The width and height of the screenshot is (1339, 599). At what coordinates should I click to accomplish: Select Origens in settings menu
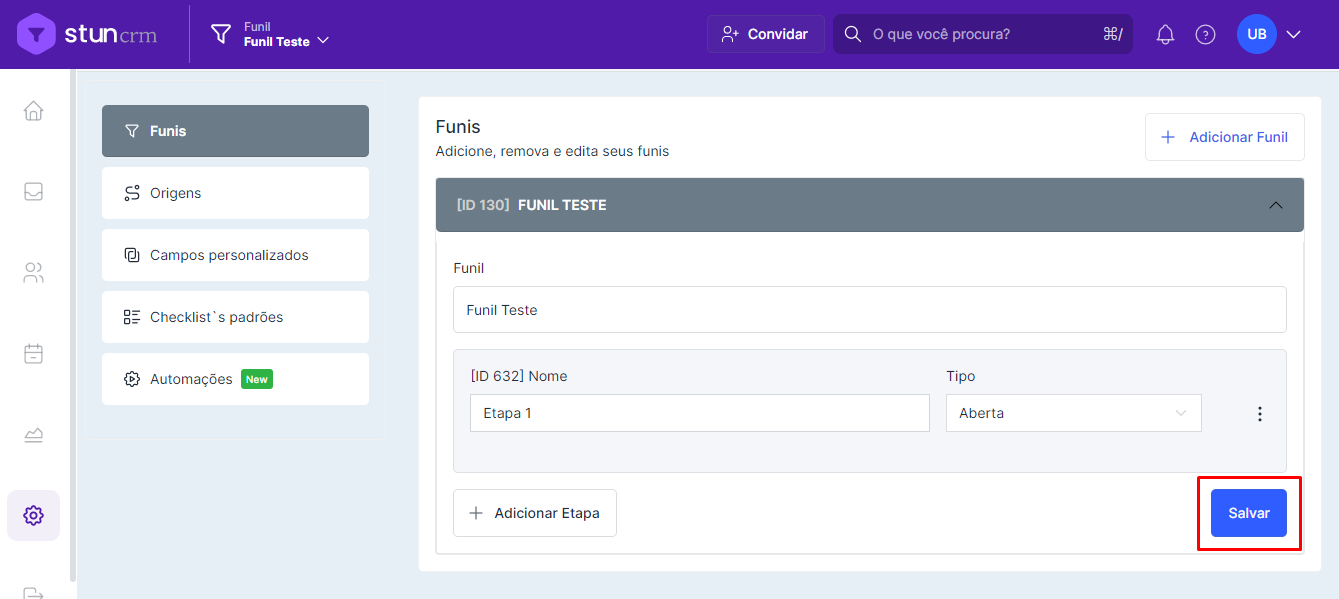pos(235,193)
